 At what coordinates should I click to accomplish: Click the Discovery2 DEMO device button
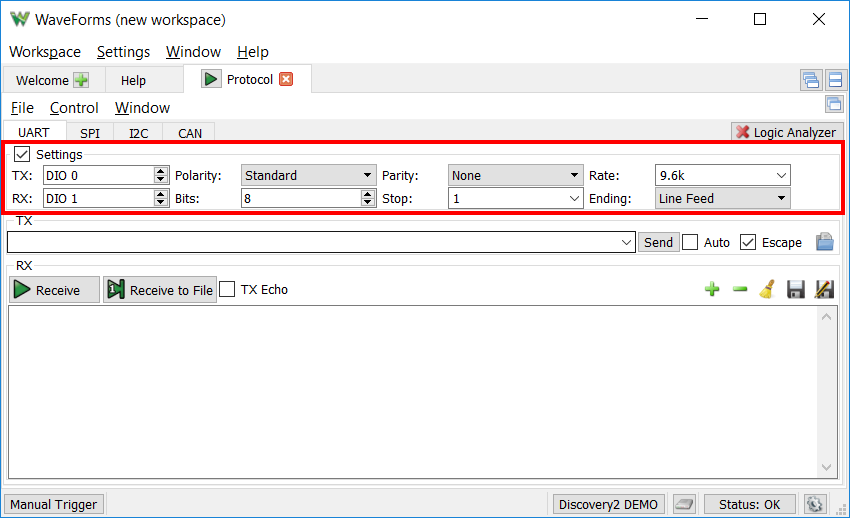point(608,504)
